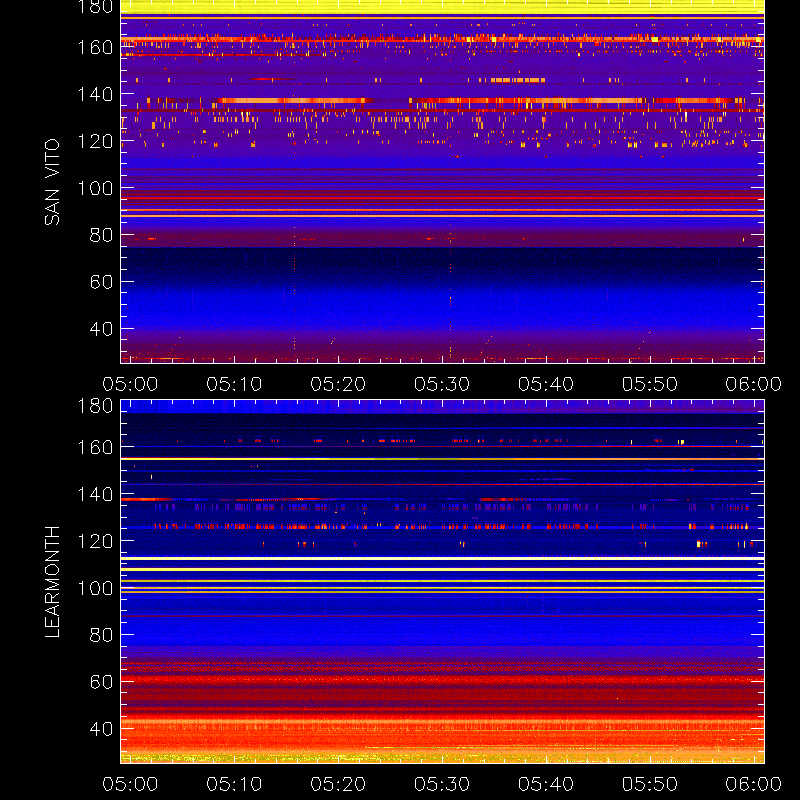Image resolution: width=800 pixels, height=800 pixels.
Task: Click the LEARMONTH axis title
Action: pyautogui.click(x=52, y=581)
